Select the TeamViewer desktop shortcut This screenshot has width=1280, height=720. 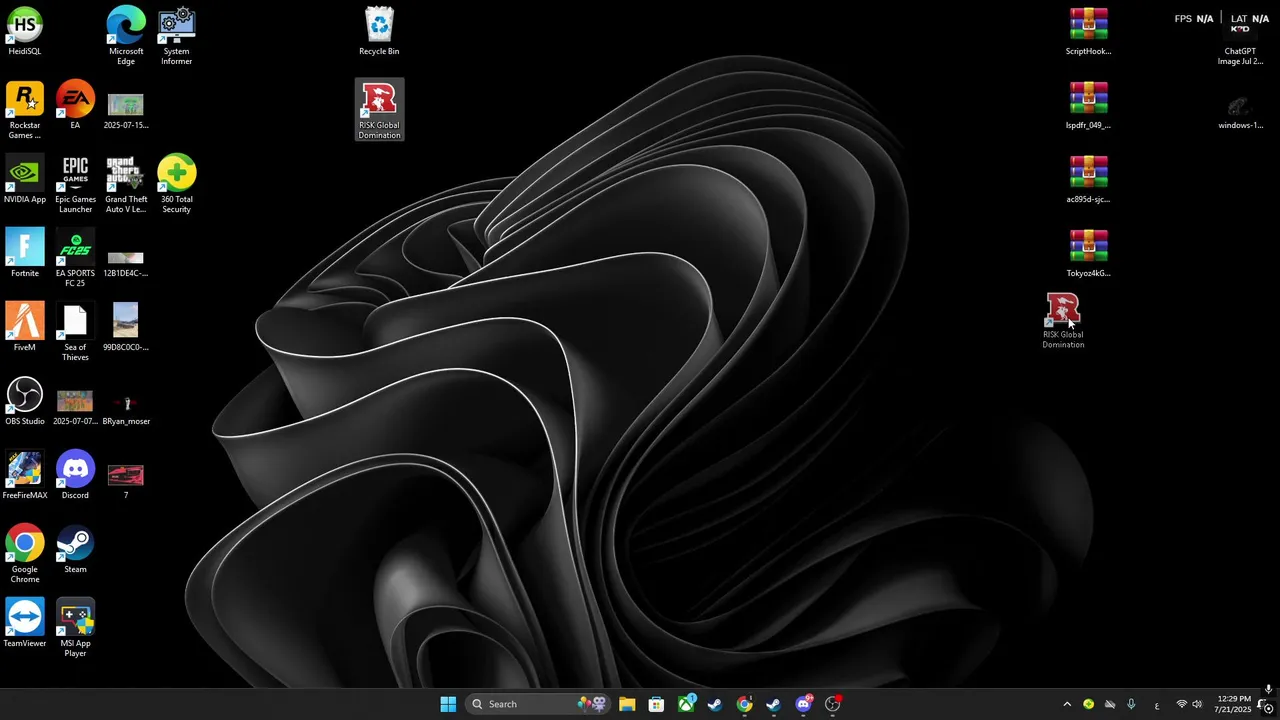pos(25,623)
